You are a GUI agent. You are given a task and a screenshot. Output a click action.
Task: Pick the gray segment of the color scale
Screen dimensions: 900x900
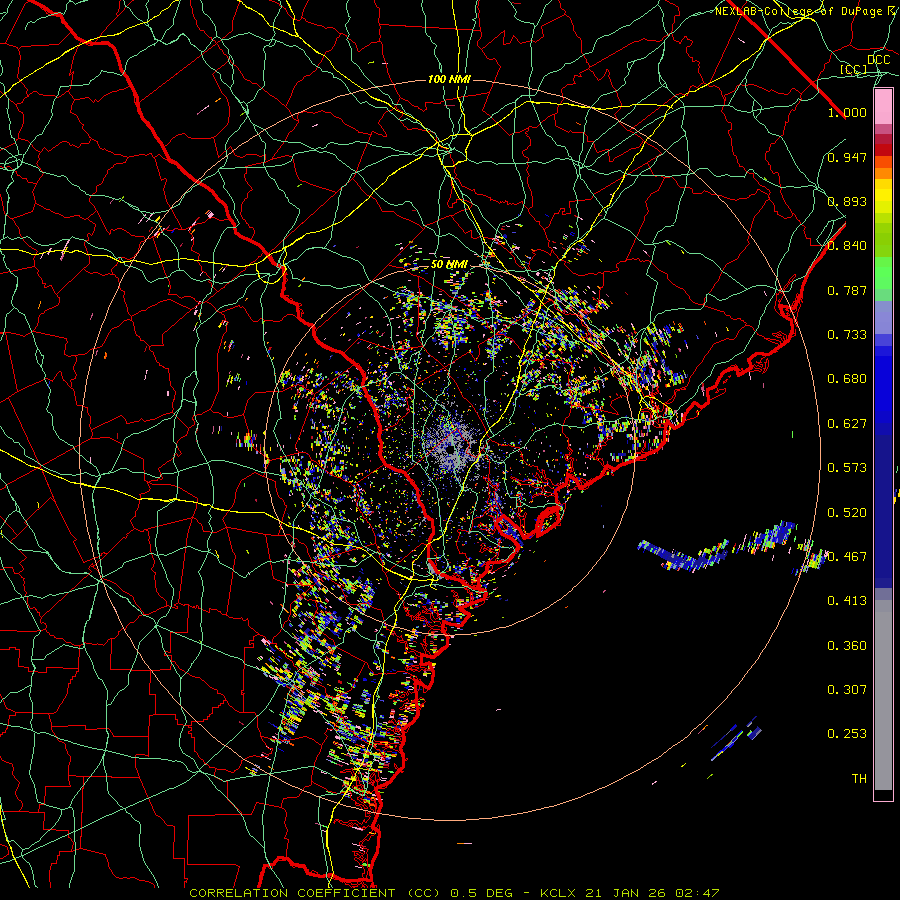click(x=883, y=695)
